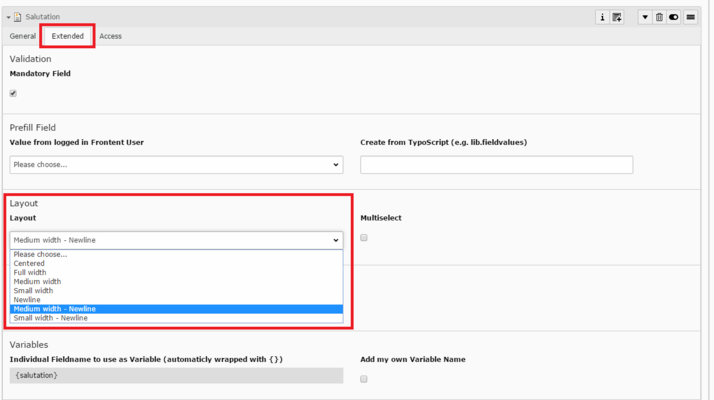Click the info icon for Salutation record
714x400 pixels.
(x=602, y=17)
